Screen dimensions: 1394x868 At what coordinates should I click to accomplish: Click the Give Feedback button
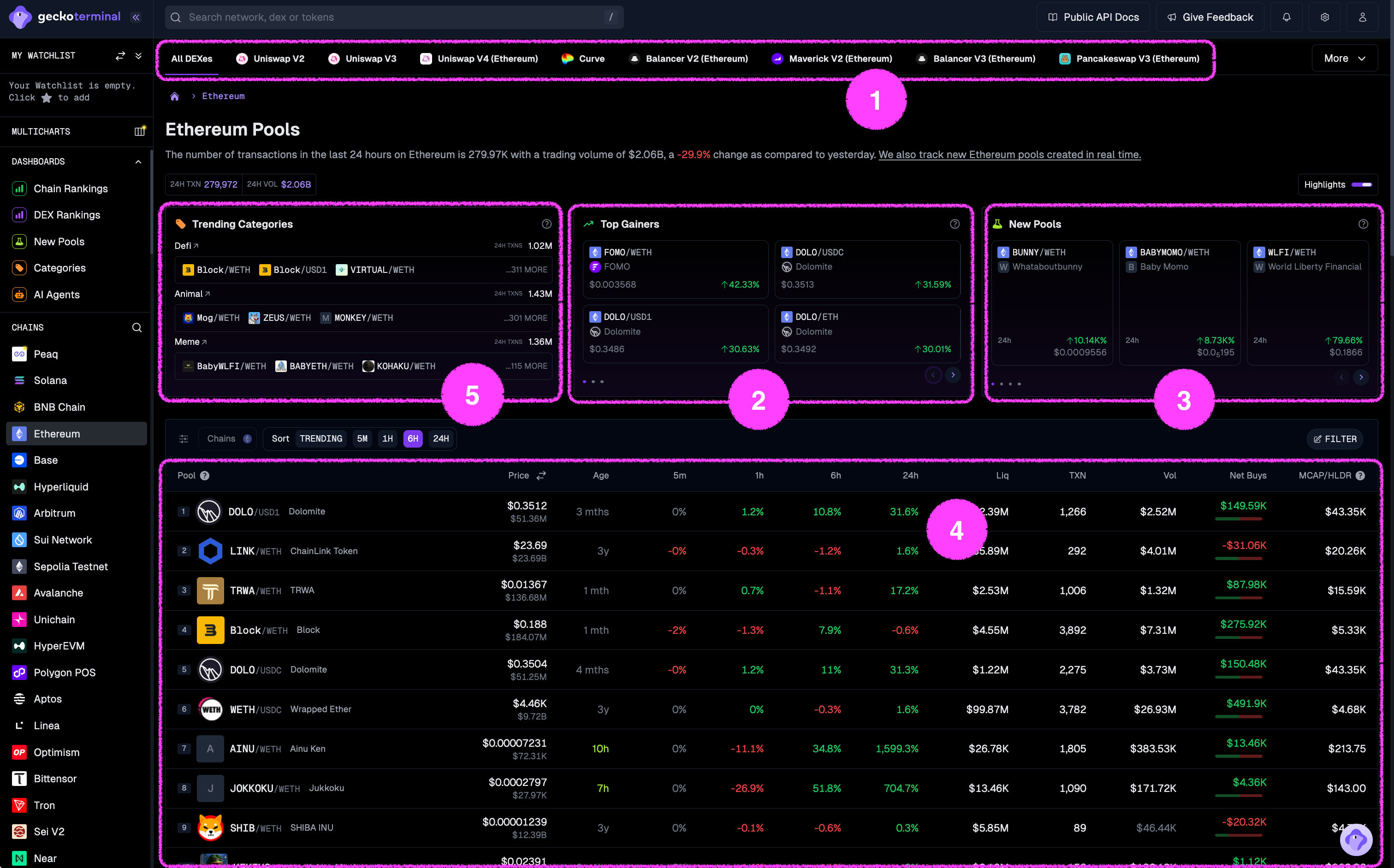pos(1210,17)
